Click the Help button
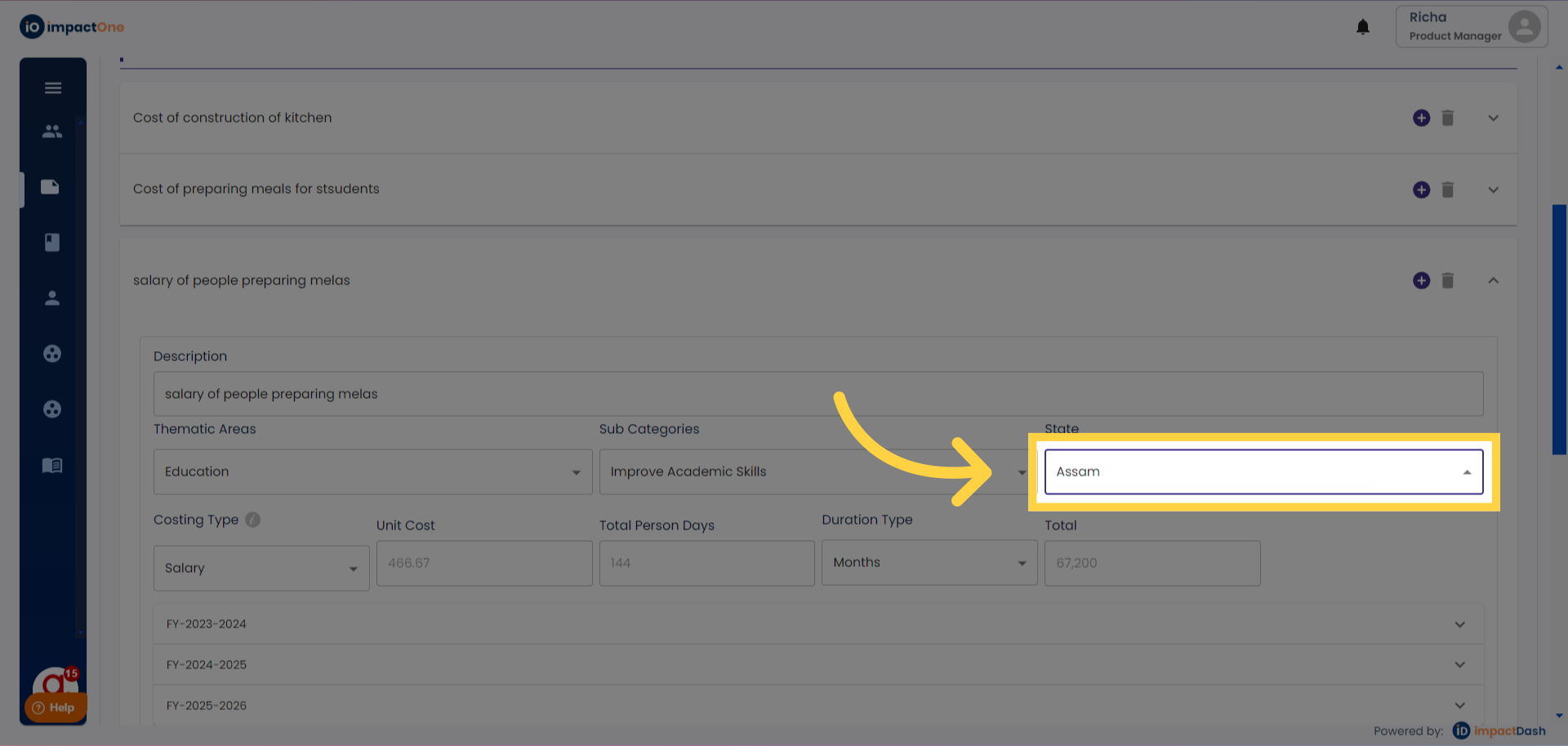 click(55, 708)
